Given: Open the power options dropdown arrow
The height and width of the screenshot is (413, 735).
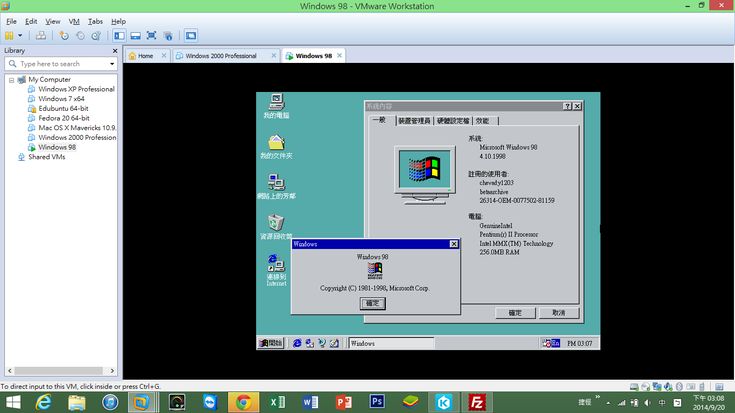Looking at the screenshot, I should pos(20,36).
